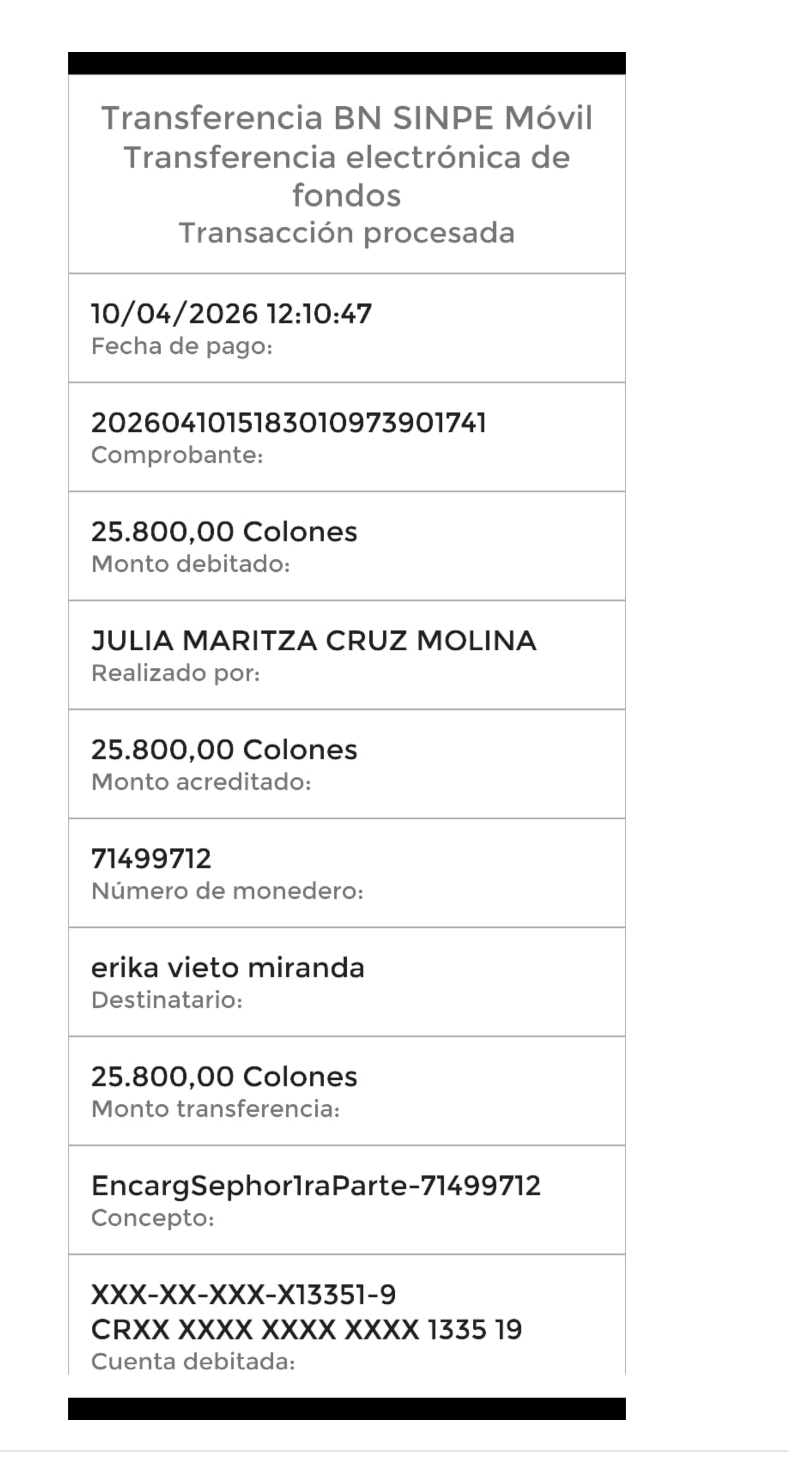Click the "Transacción procesada" status text

346,233
